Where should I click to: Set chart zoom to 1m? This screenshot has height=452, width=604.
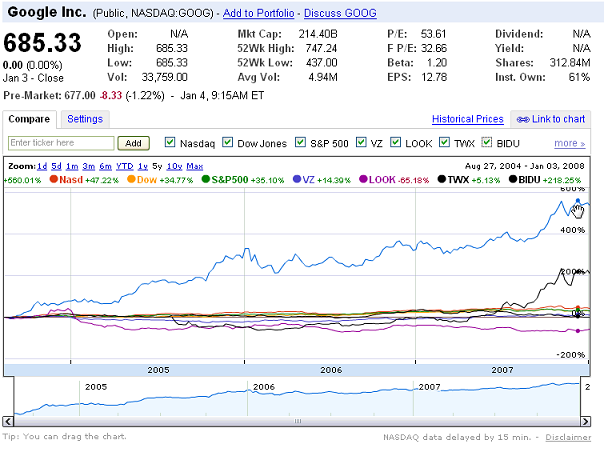[x=72, y=166]
